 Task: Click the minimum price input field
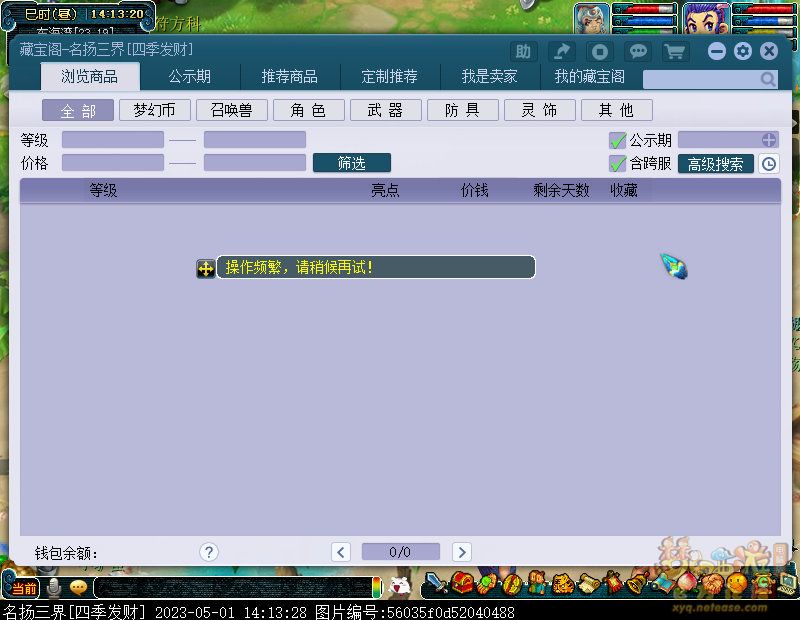coord(113,163)
